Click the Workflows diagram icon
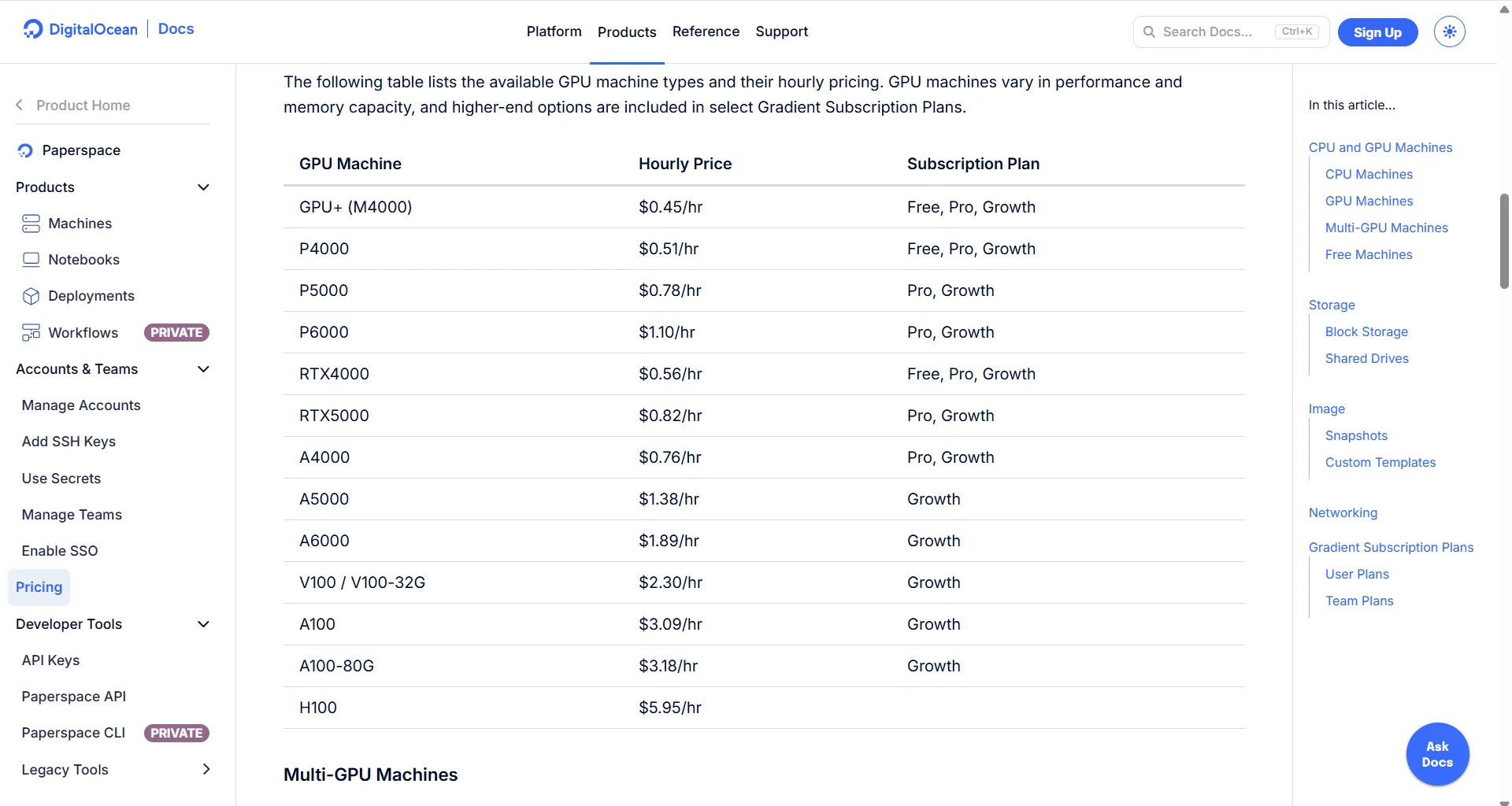 [x=31, y=332]
